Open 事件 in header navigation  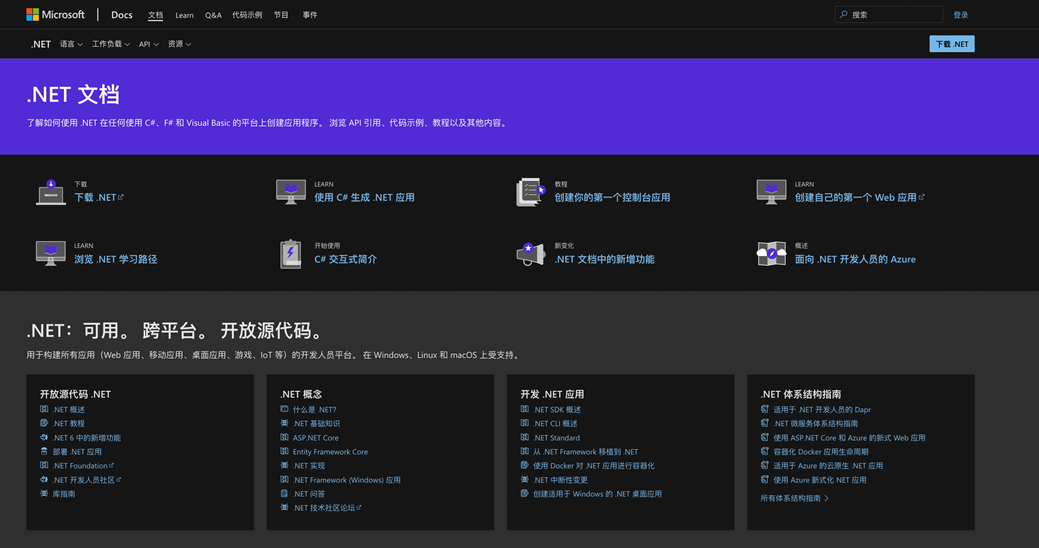tap(310, 15)
